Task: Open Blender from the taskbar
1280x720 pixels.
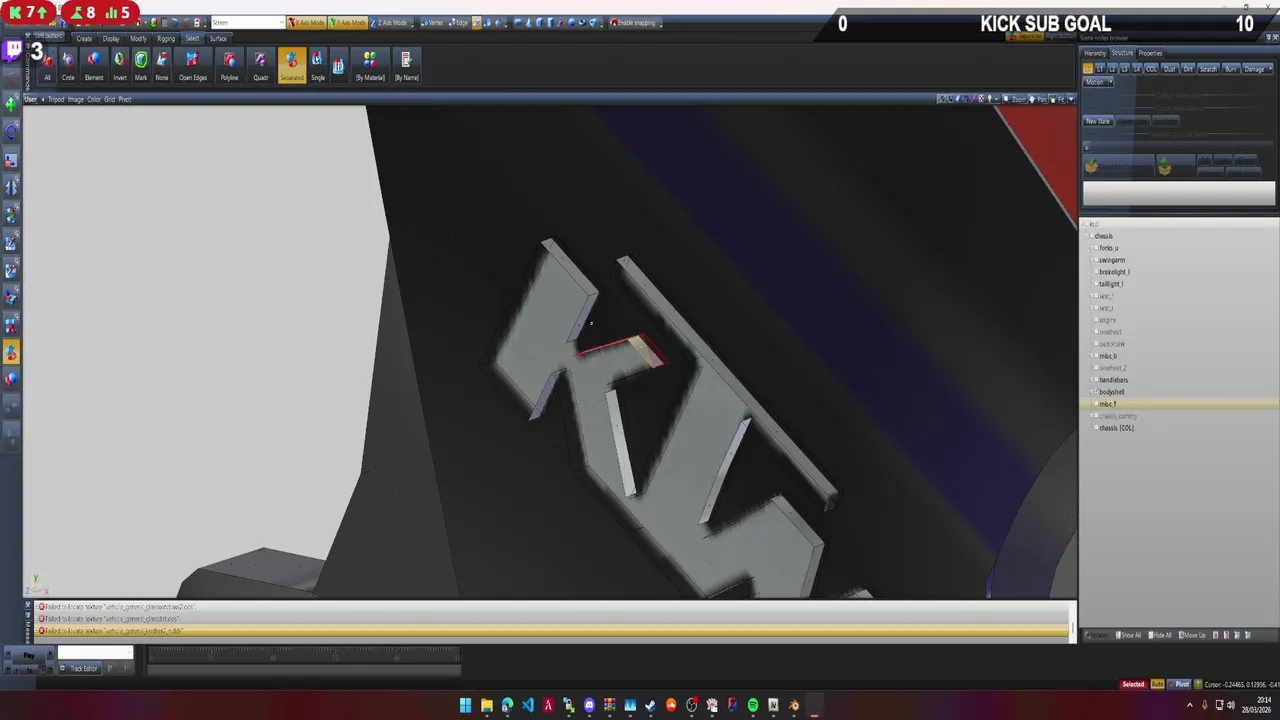Action: 794,705
